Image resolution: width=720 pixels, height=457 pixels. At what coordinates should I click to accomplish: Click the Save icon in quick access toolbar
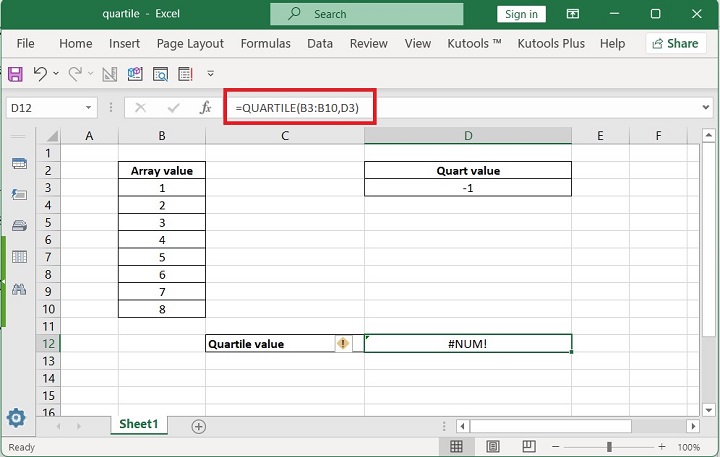point(15,74)
